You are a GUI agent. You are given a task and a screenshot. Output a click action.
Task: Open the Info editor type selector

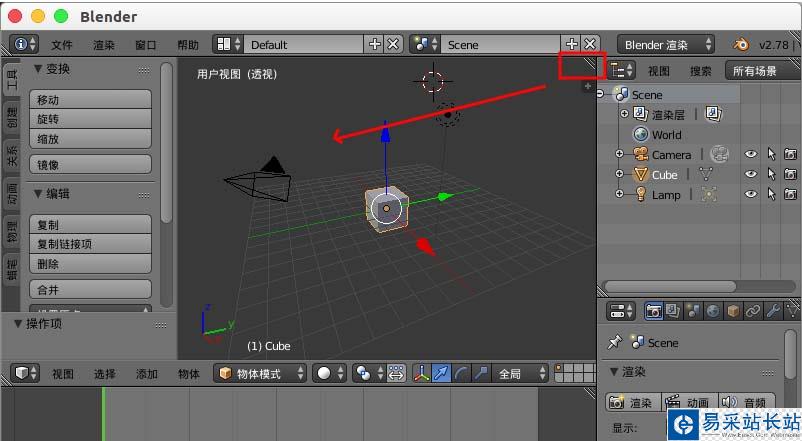coord(24,45)
